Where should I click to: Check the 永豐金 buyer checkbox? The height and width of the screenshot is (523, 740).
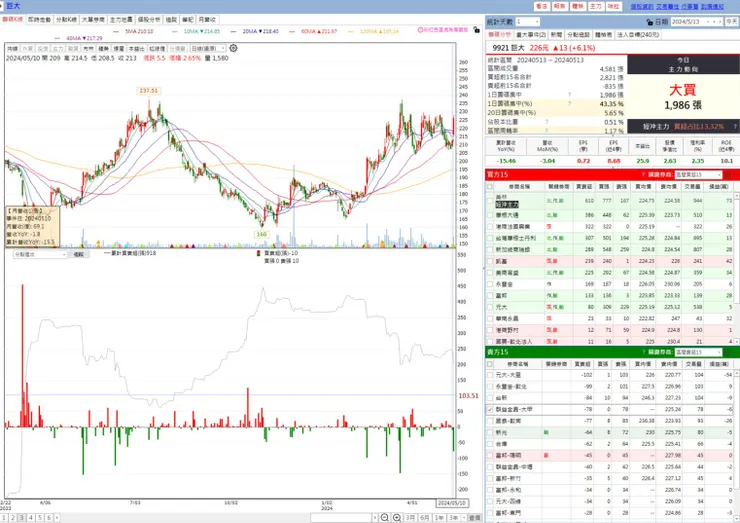pyautogui.click(x=490, y=284)
